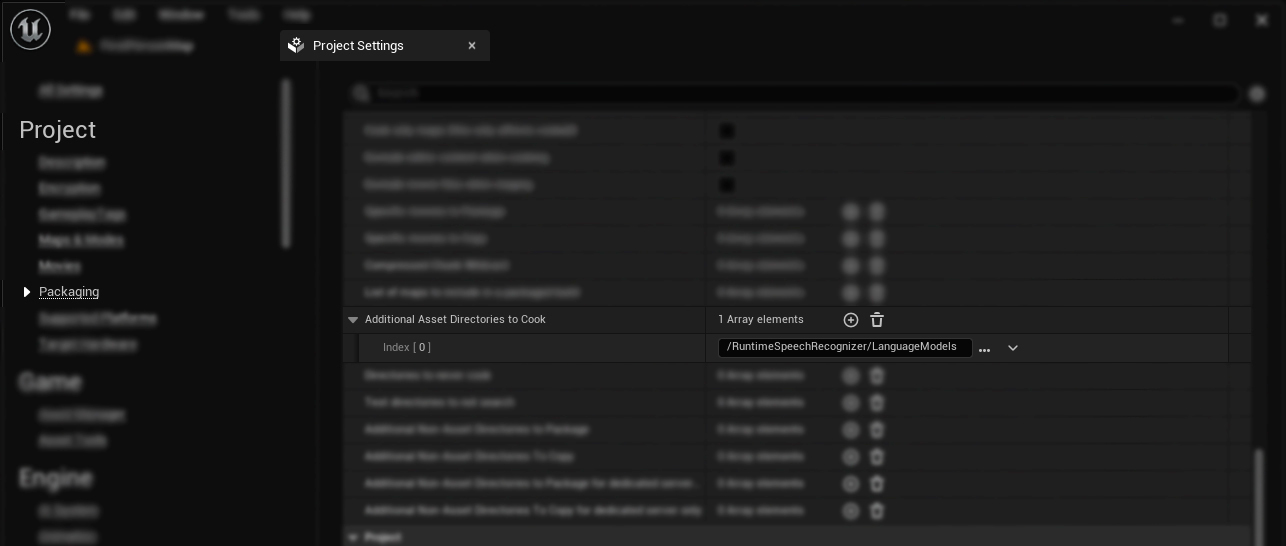Open the Packaging settings category
Screen dimensions: 1286x546
pyautogui.click(x=69, y=292)
